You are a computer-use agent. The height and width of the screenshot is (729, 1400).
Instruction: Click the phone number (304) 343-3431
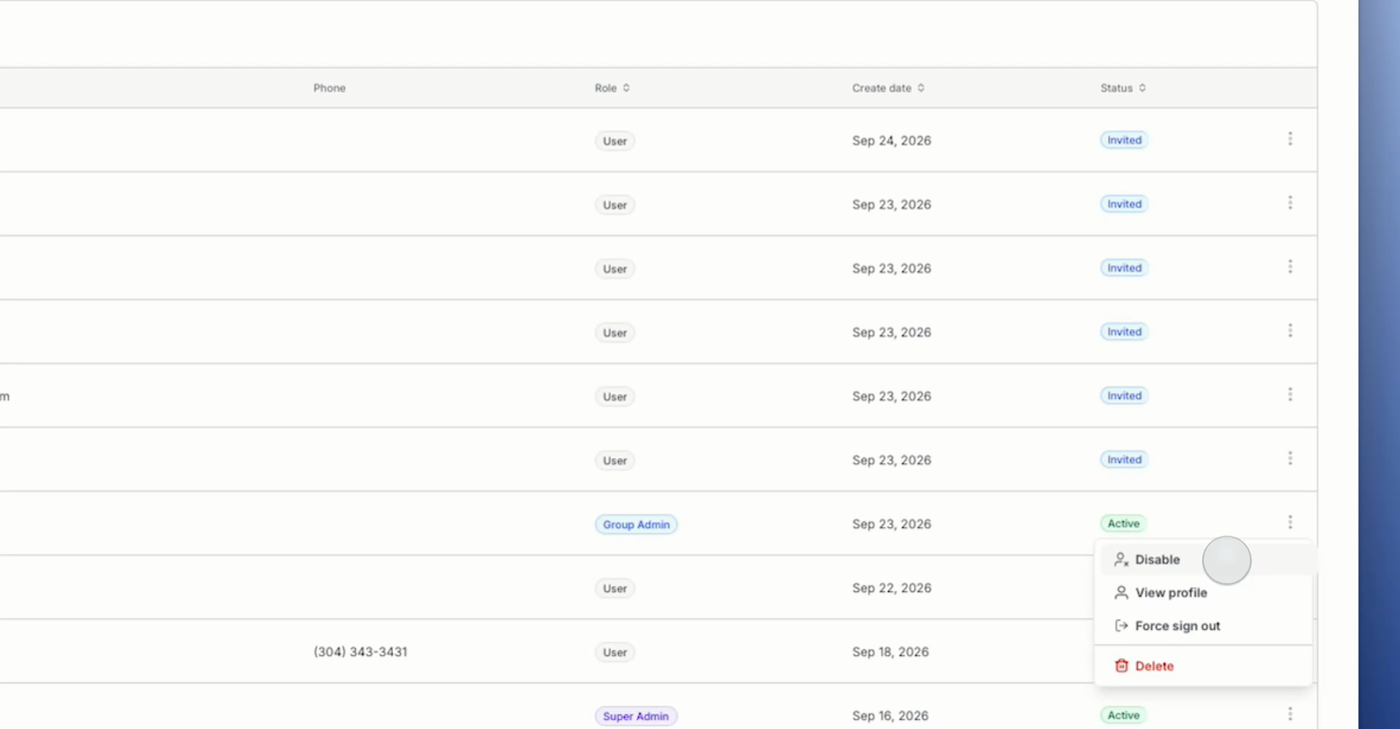click(360, 652)
